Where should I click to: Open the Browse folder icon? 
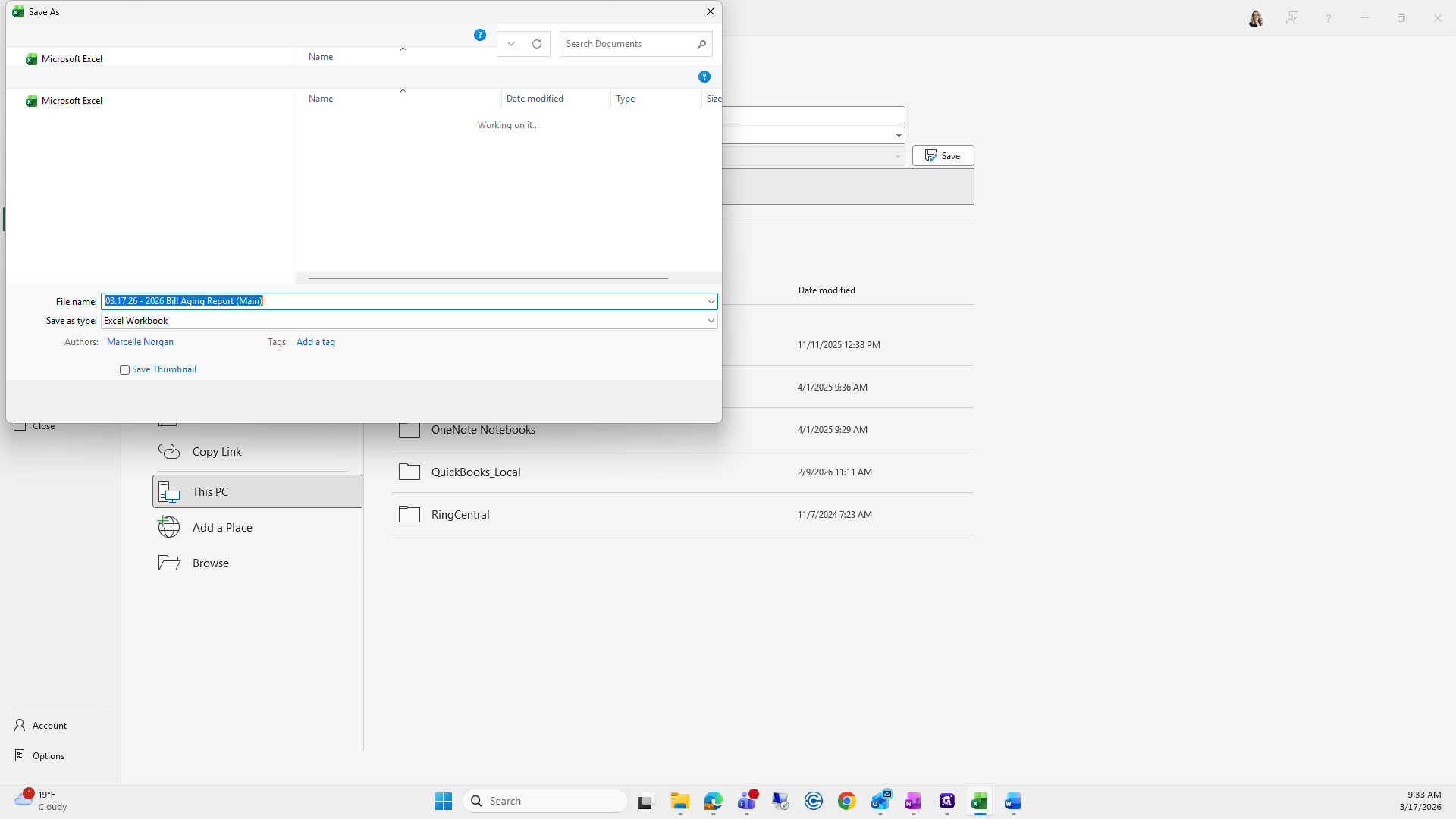pos(168,563)
